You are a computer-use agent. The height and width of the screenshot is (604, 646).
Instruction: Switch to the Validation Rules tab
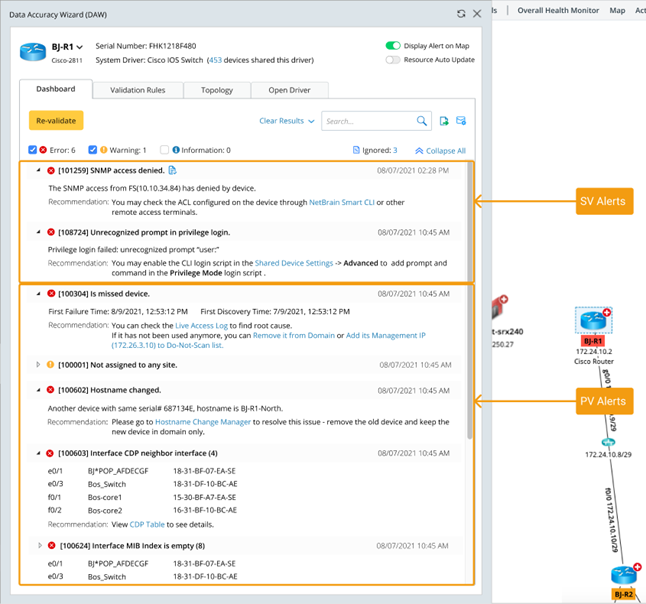(138, 90)
